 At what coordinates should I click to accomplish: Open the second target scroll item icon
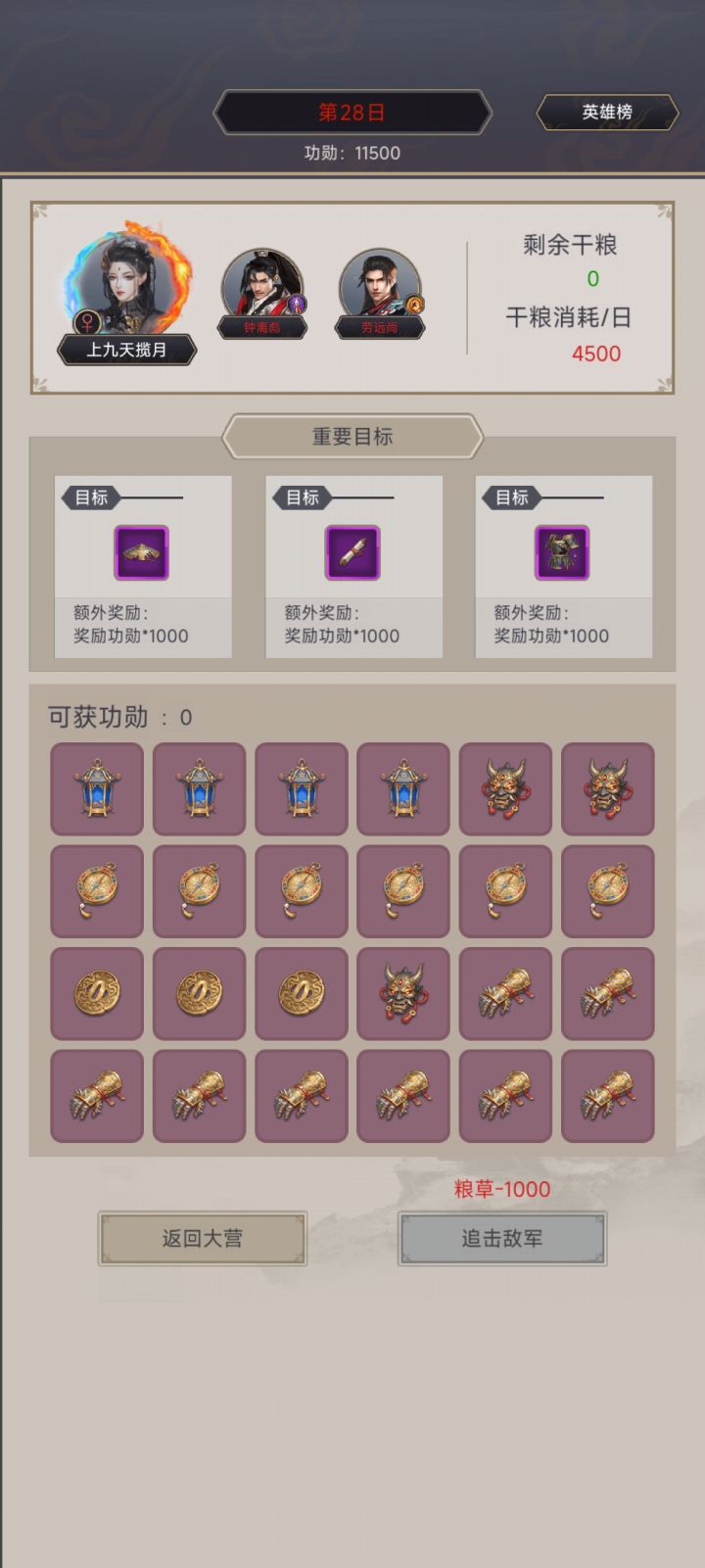tap(352, 552)
